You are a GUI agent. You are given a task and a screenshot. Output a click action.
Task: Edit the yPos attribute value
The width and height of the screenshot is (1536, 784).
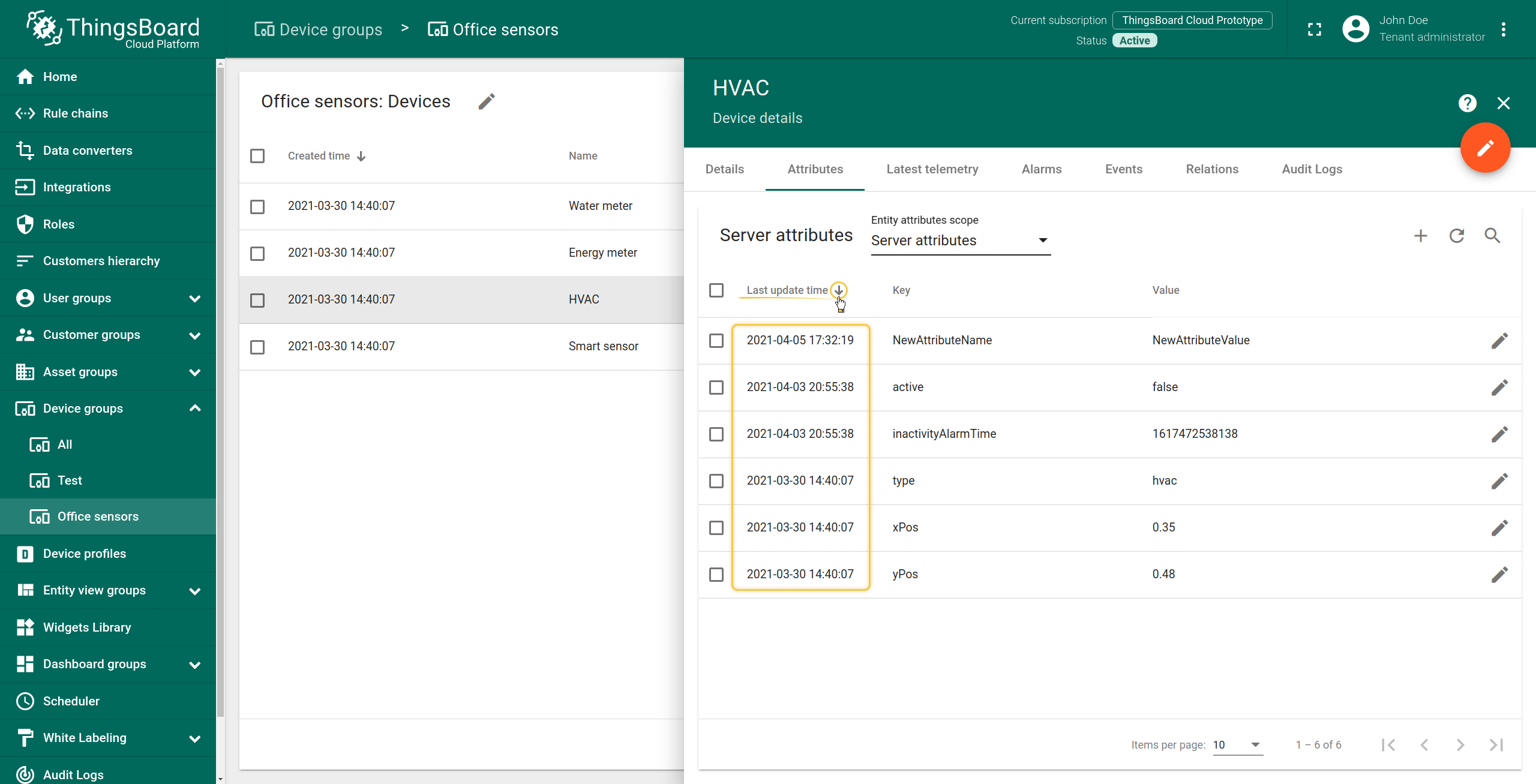tap(1499, 575)
